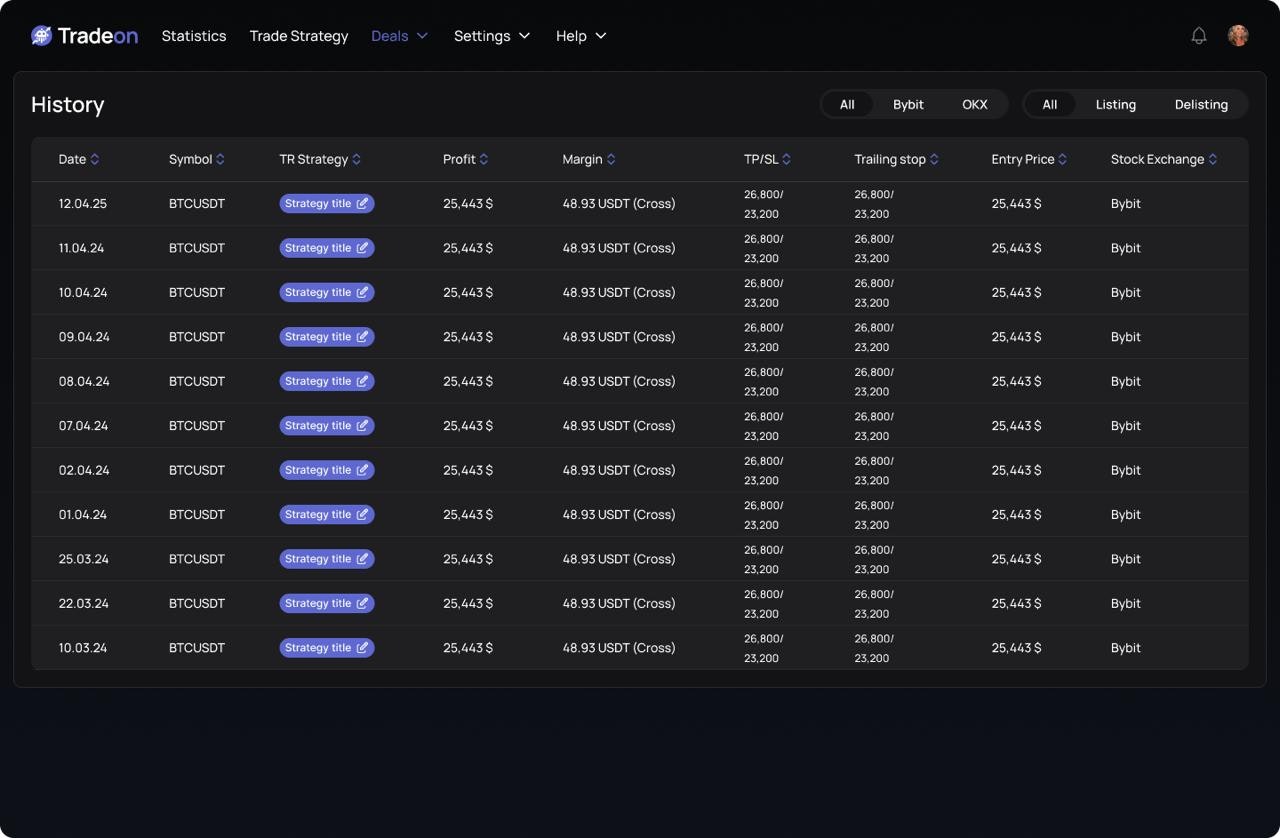Open the user profile avatar

pos(1238,36)
